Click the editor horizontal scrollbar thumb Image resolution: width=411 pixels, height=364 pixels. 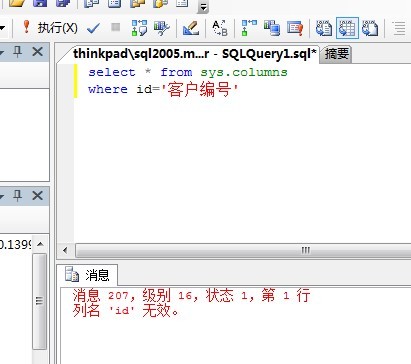(243, 250)
